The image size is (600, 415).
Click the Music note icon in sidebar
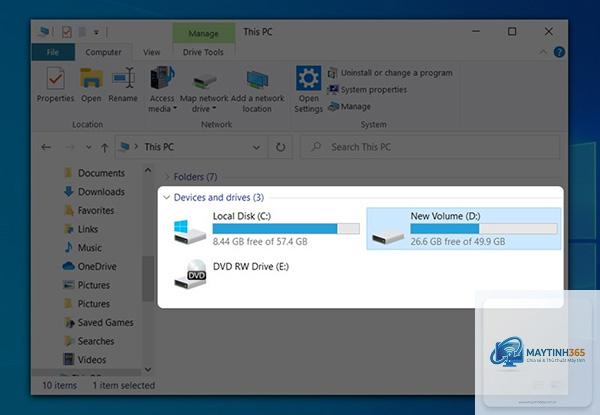69,247
